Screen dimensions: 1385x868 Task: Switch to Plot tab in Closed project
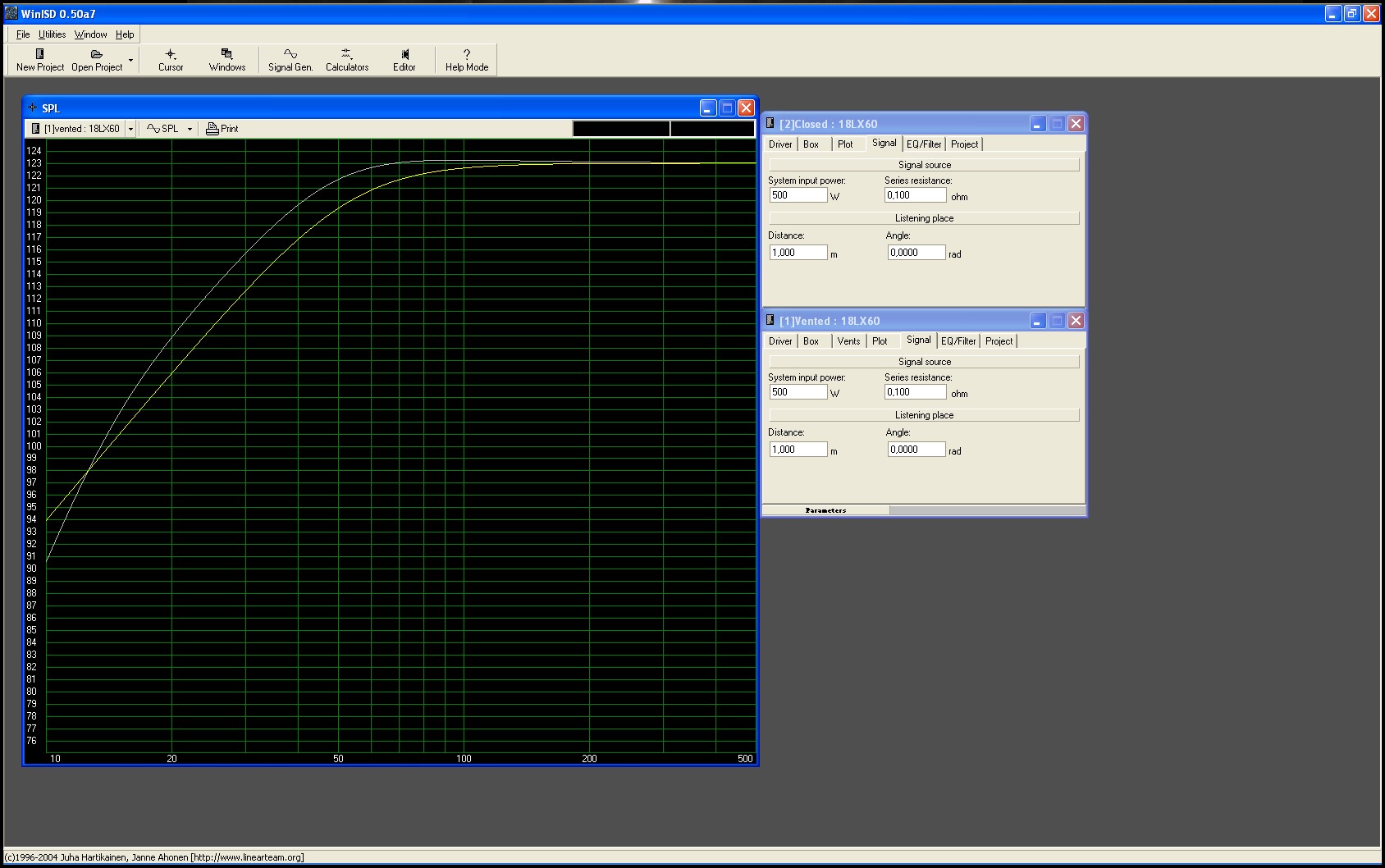point(845,144)
